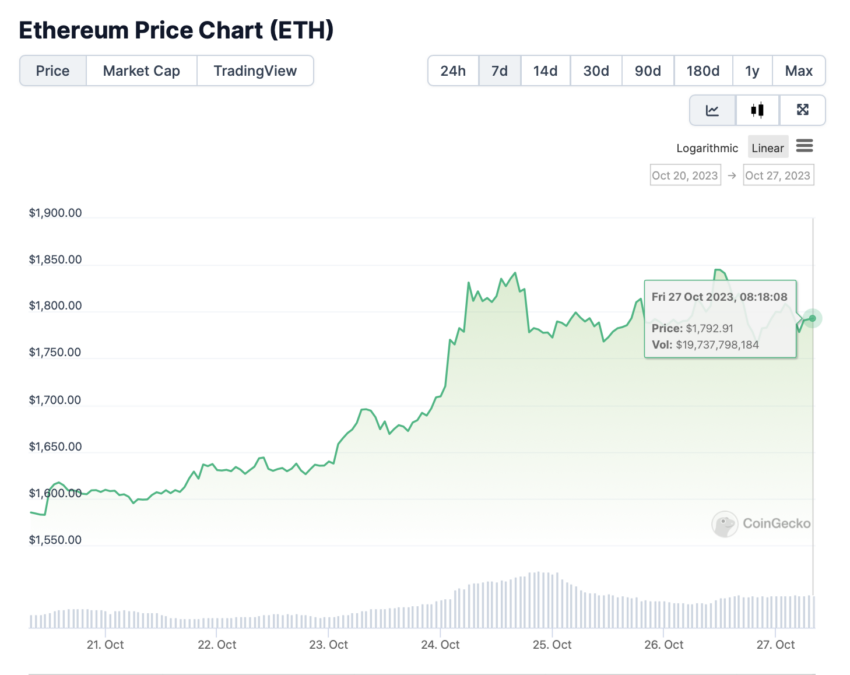Click the Max range button
850x675 pixels.
799,70
